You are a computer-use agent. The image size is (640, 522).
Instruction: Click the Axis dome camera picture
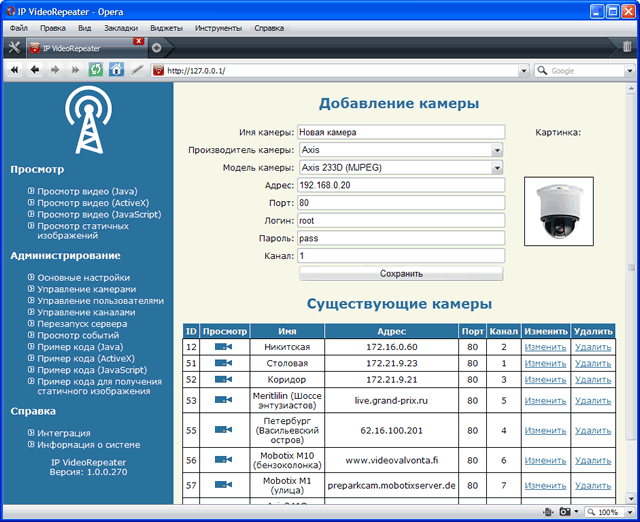(559, 211)
